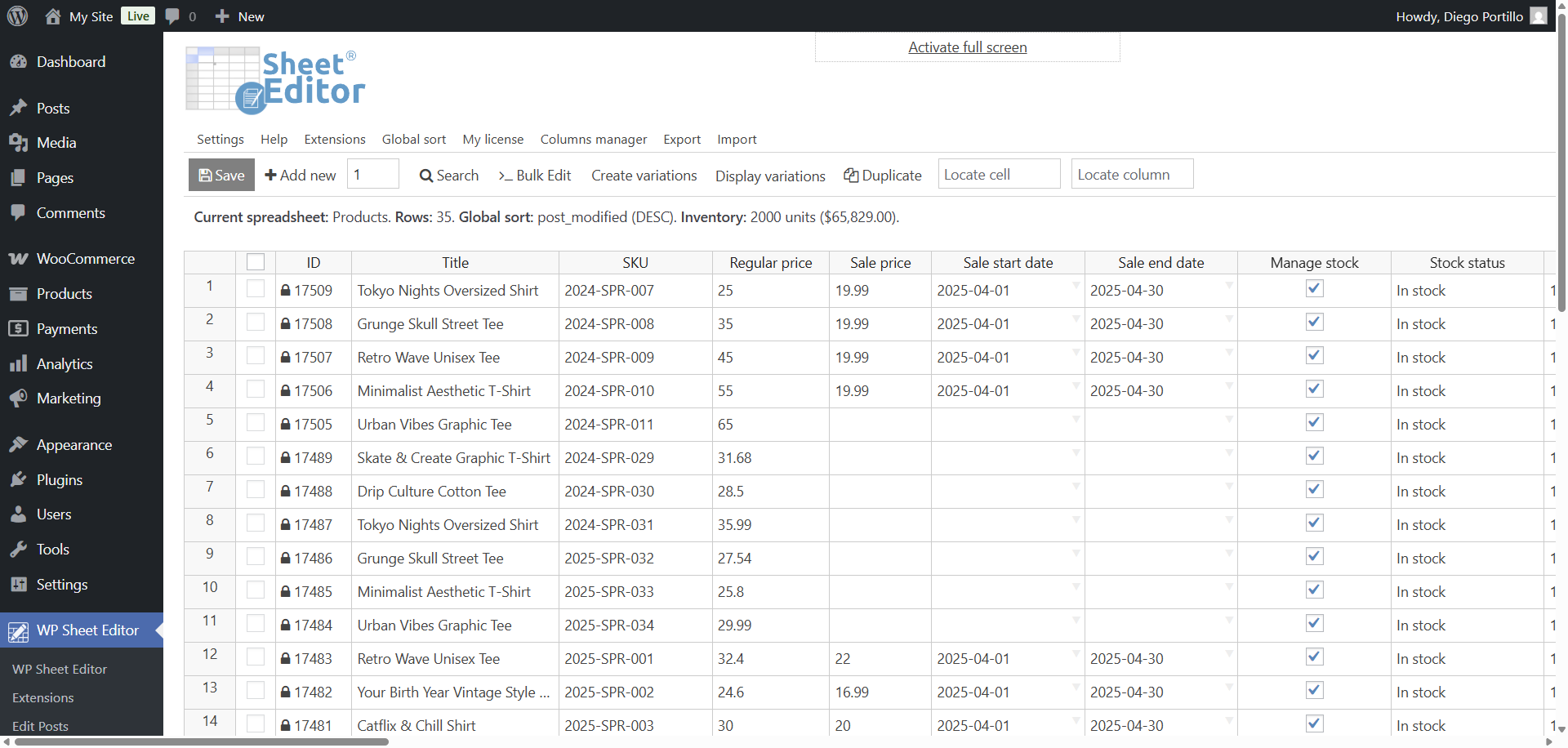The height and width of the screenshot is (748, 1568).
Task: Click into the Locate cell field
Action: point(999,174)
